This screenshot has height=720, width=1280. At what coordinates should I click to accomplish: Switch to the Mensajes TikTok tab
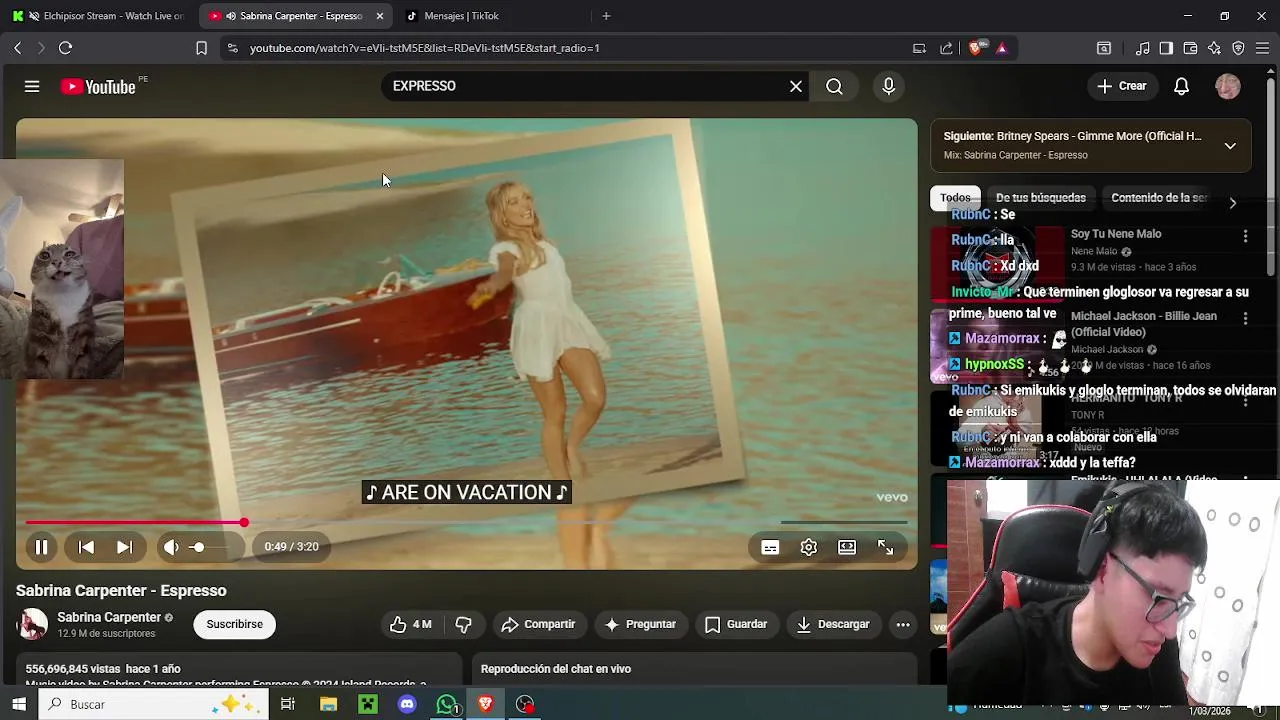pyautogui.click(x=460, y=16)
